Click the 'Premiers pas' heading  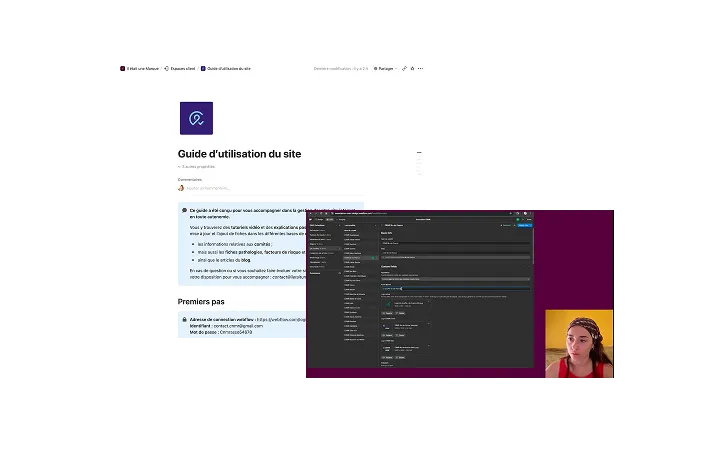tap(201, 302)
